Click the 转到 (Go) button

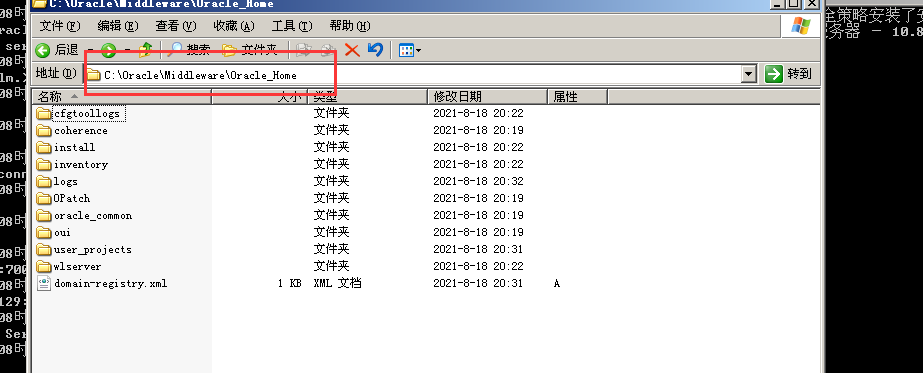[x=789, y=74]
